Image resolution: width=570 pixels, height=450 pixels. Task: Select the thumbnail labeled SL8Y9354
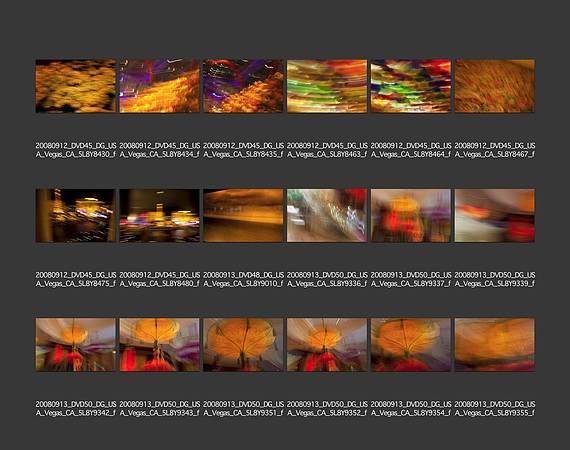tap(411, 345)
